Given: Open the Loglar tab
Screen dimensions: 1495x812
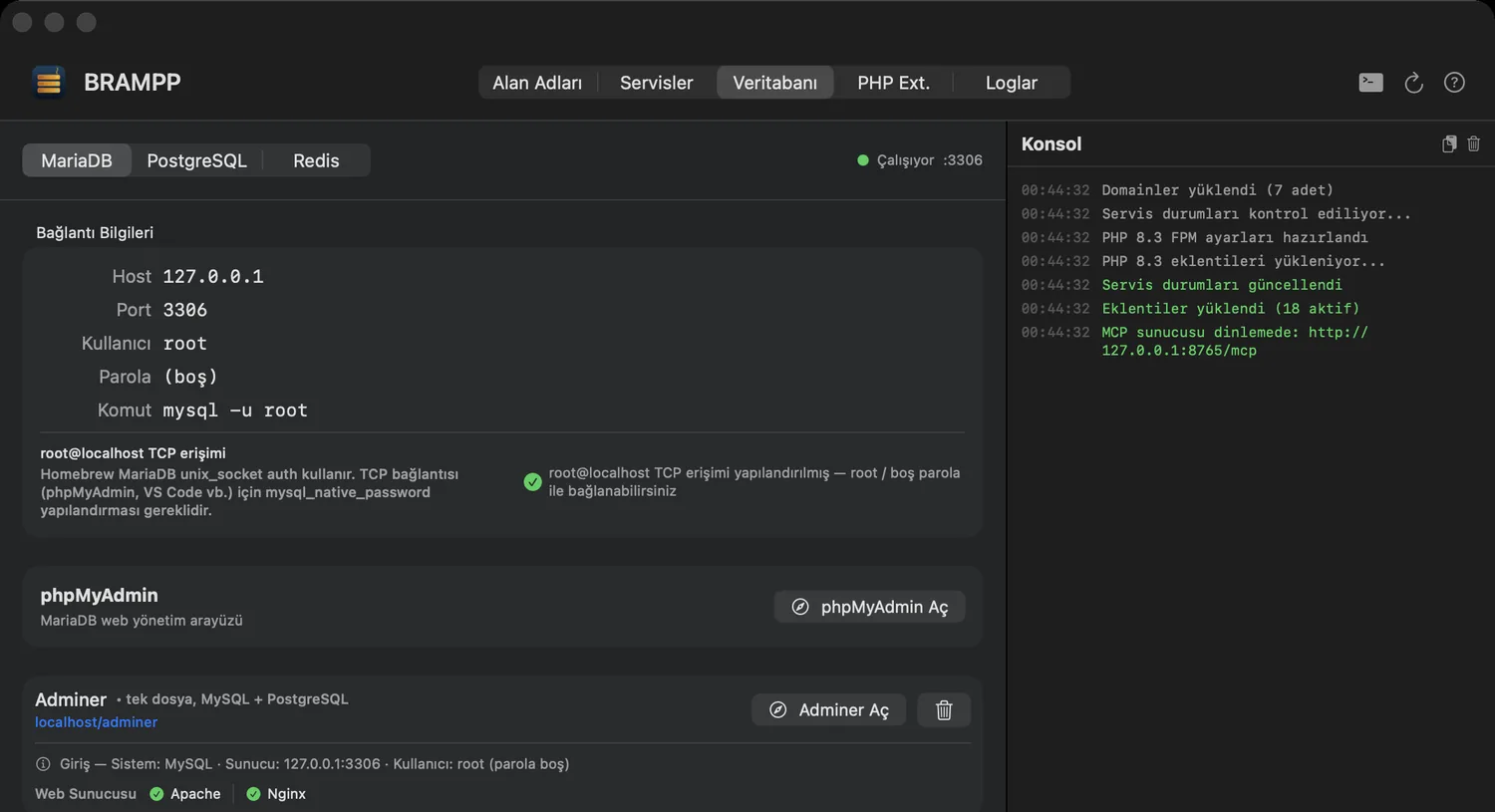Looking at the screenshot, I should pyautogui.click(x=1012, y=83).
